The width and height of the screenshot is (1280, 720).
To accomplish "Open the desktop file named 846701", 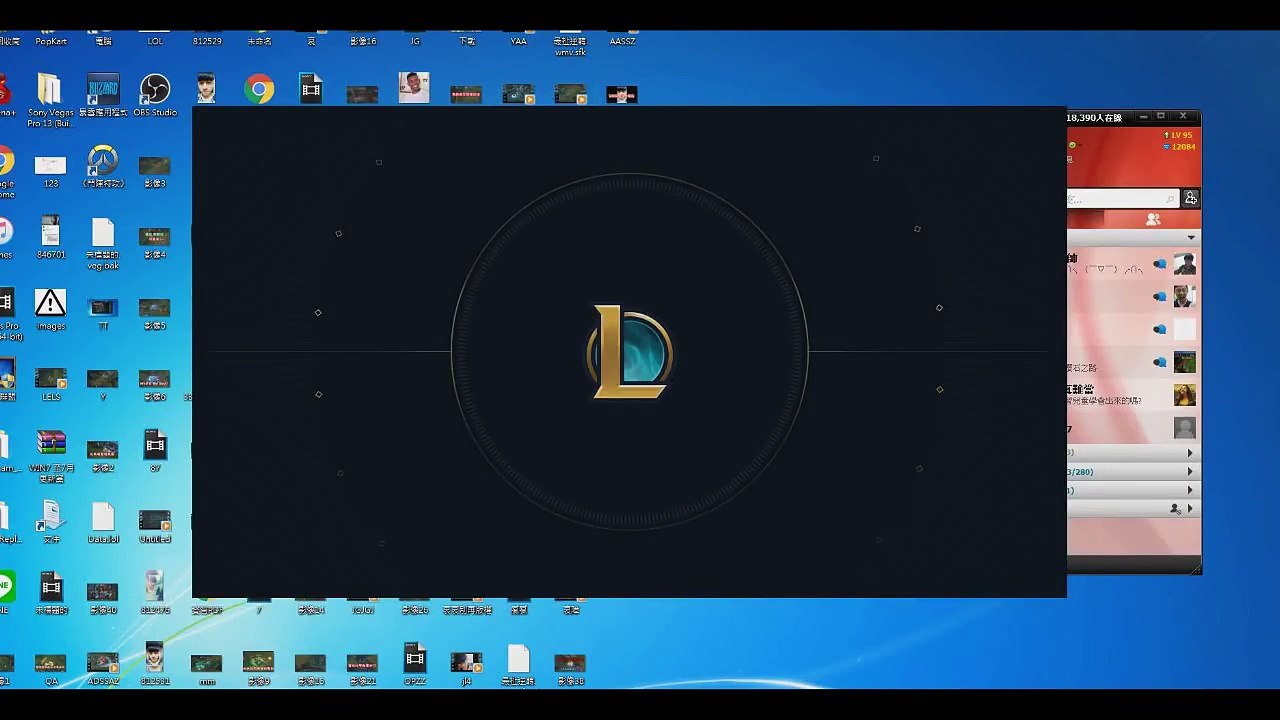I will [x=50, y=239].
